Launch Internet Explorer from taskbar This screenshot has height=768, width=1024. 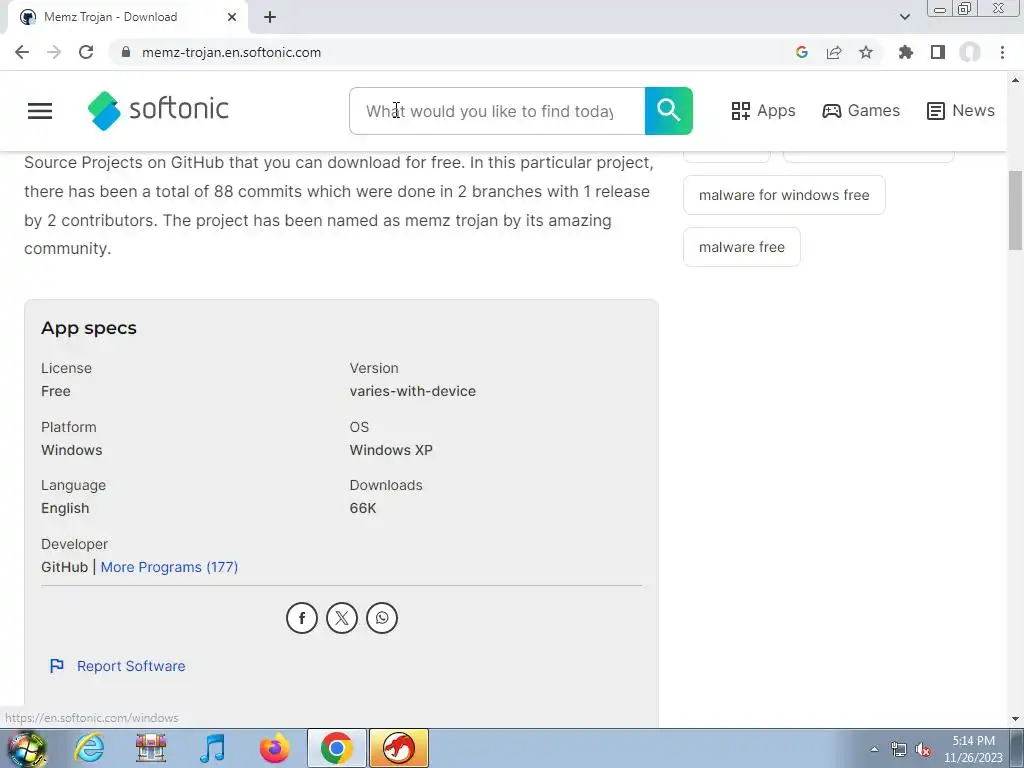pyautogui.click(x=89, y=748)
